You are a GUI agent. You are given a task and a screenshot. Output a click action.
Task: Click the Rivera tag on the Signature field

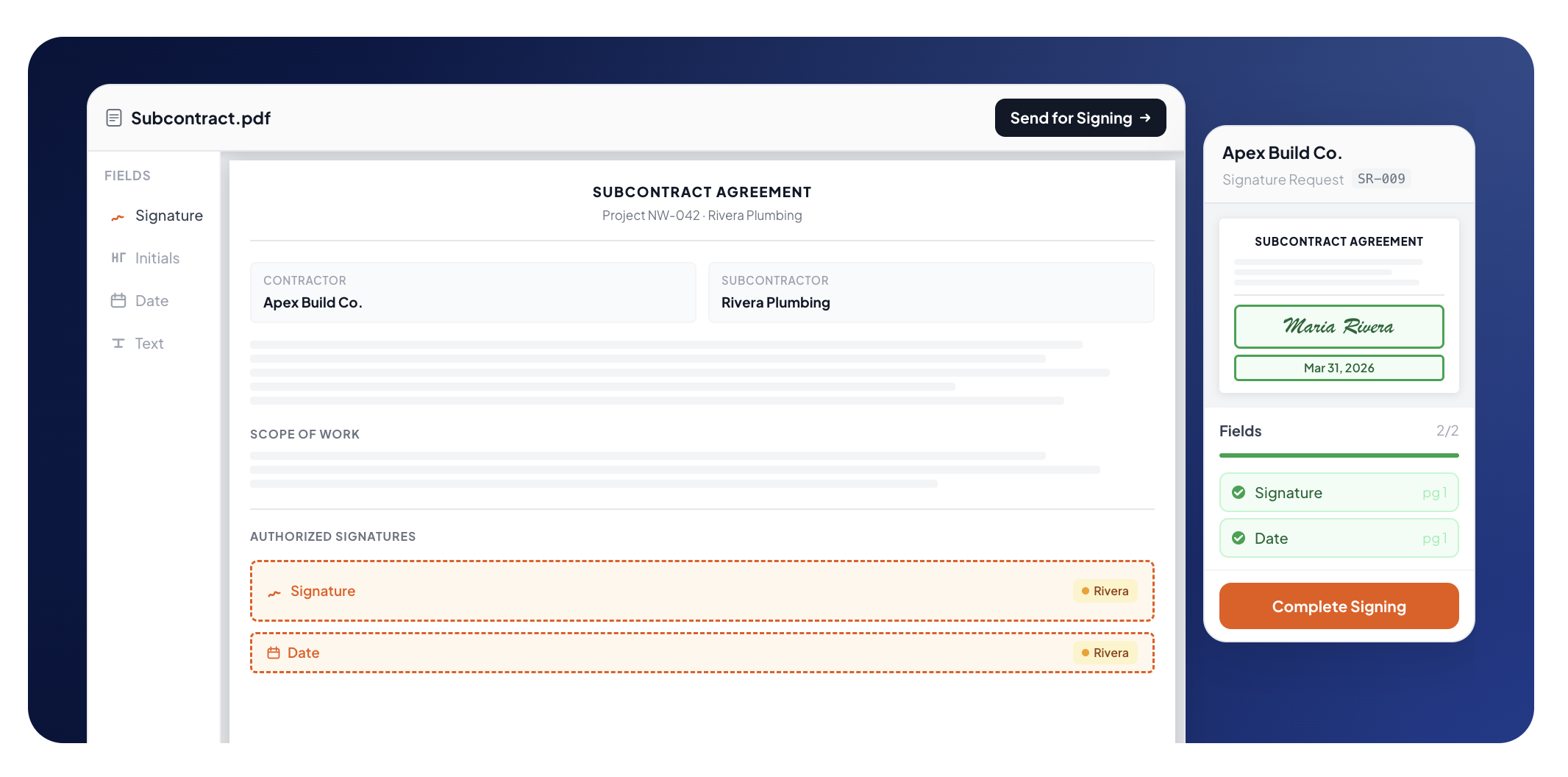pos(1105,591)
